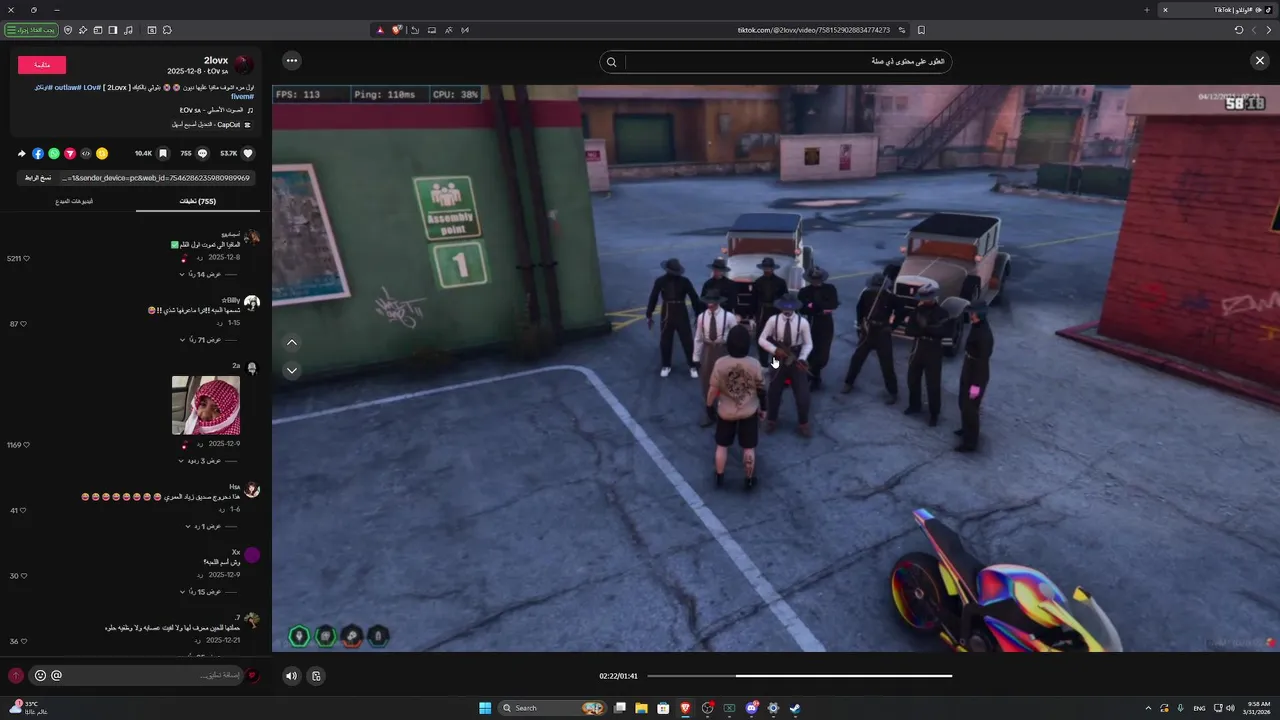1280x720 pixels.
Task: Open File Explorer from the taskbar
Action: pos(641,708)
